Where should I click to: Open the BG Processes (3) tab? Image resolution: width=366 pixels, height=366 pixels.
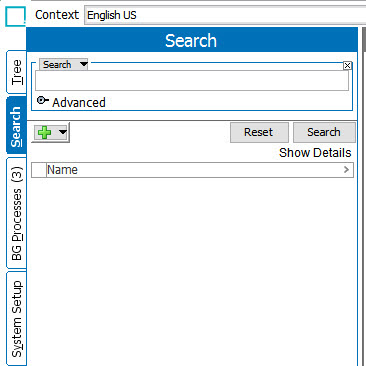pos(16,213)
